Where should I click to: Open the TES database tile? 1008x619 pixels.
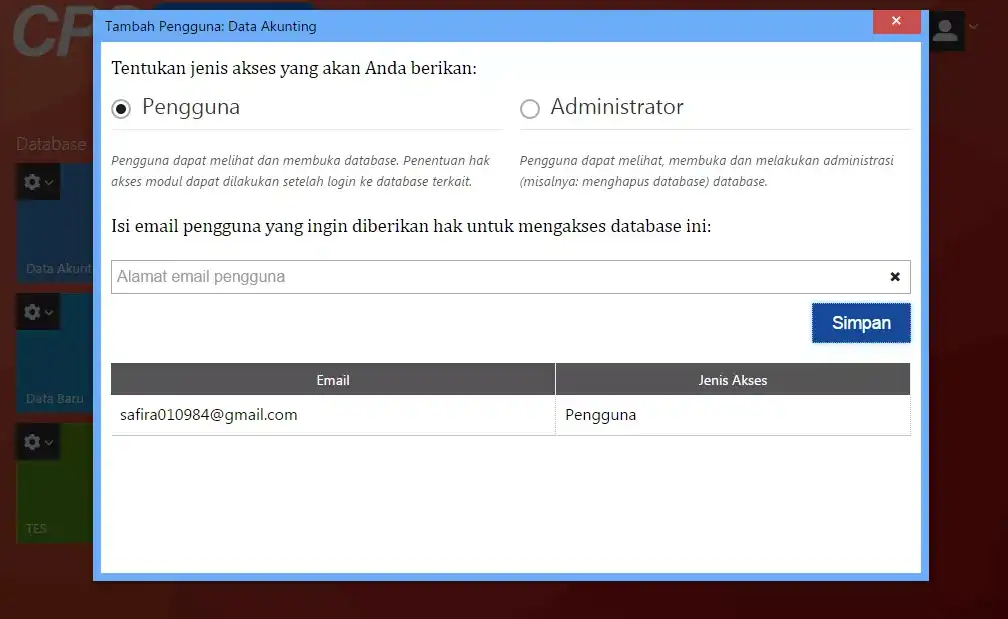54,483
